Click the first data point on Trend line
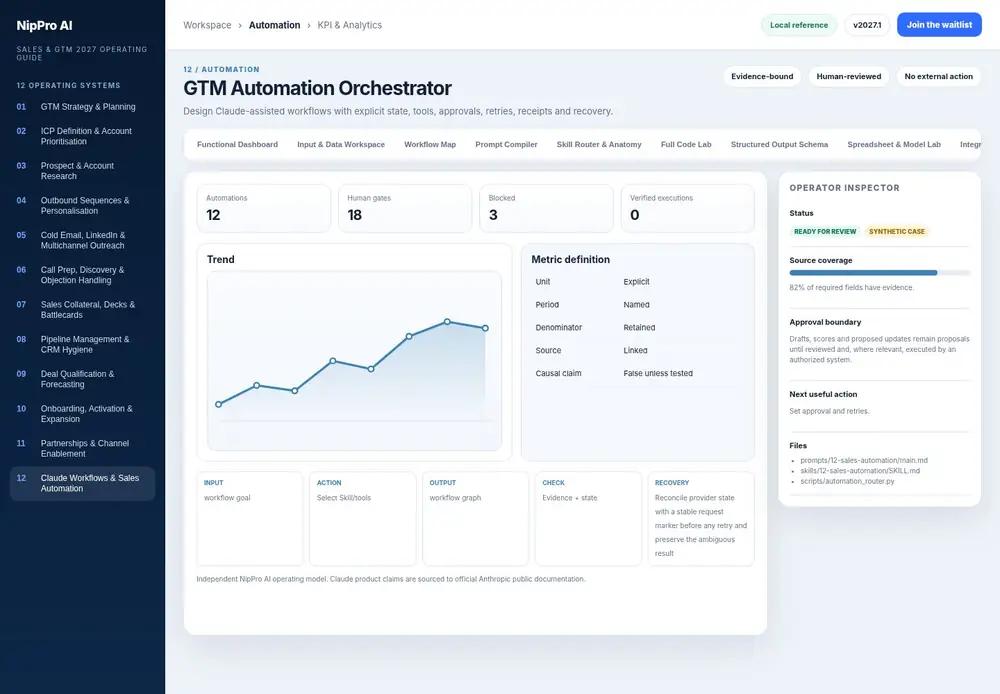 click(x=219, y=404)
